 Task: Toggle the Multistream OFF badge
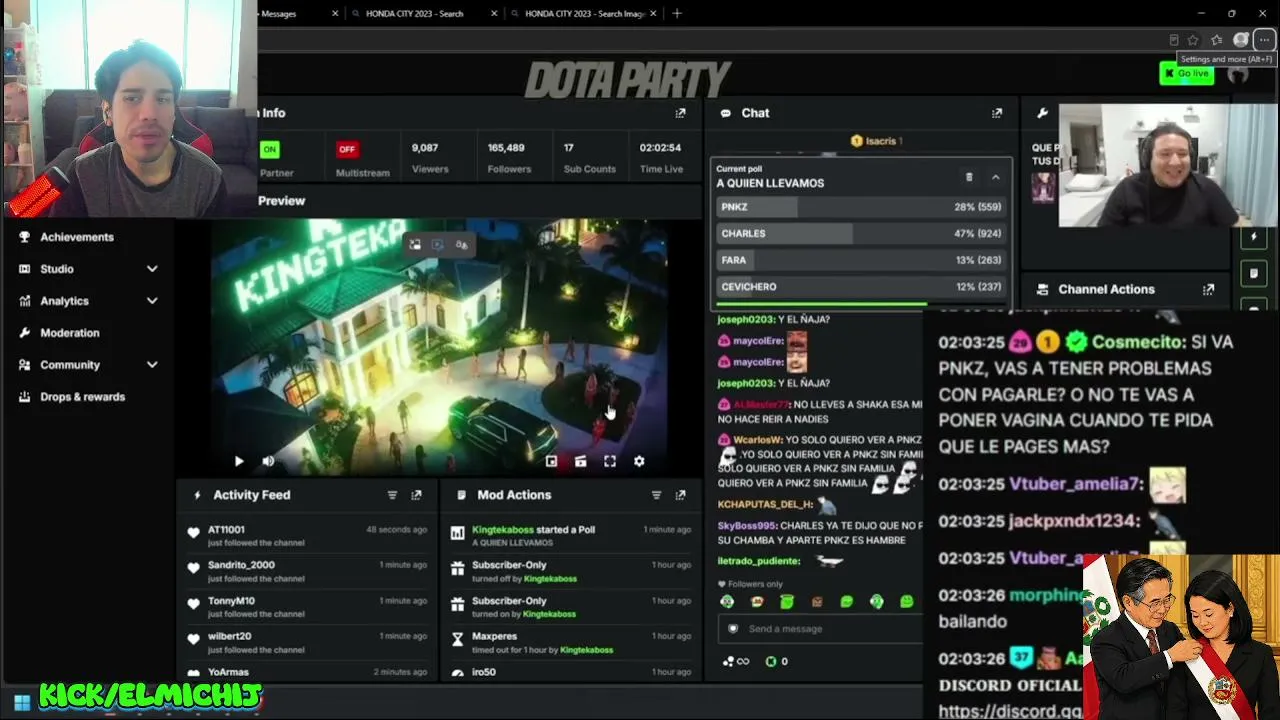[347, 149]
